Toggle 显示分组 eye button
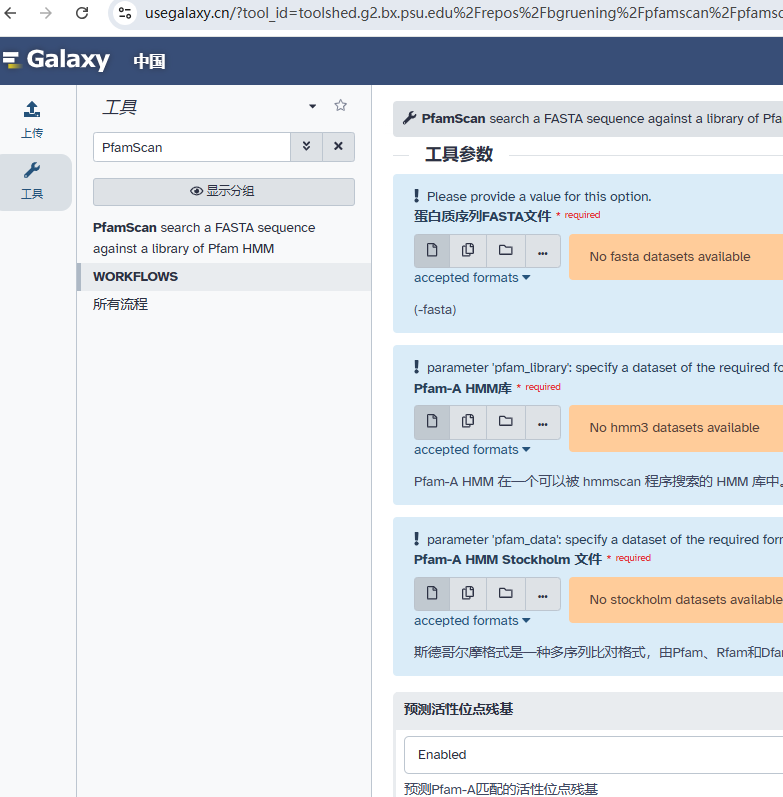 point(224,191)
